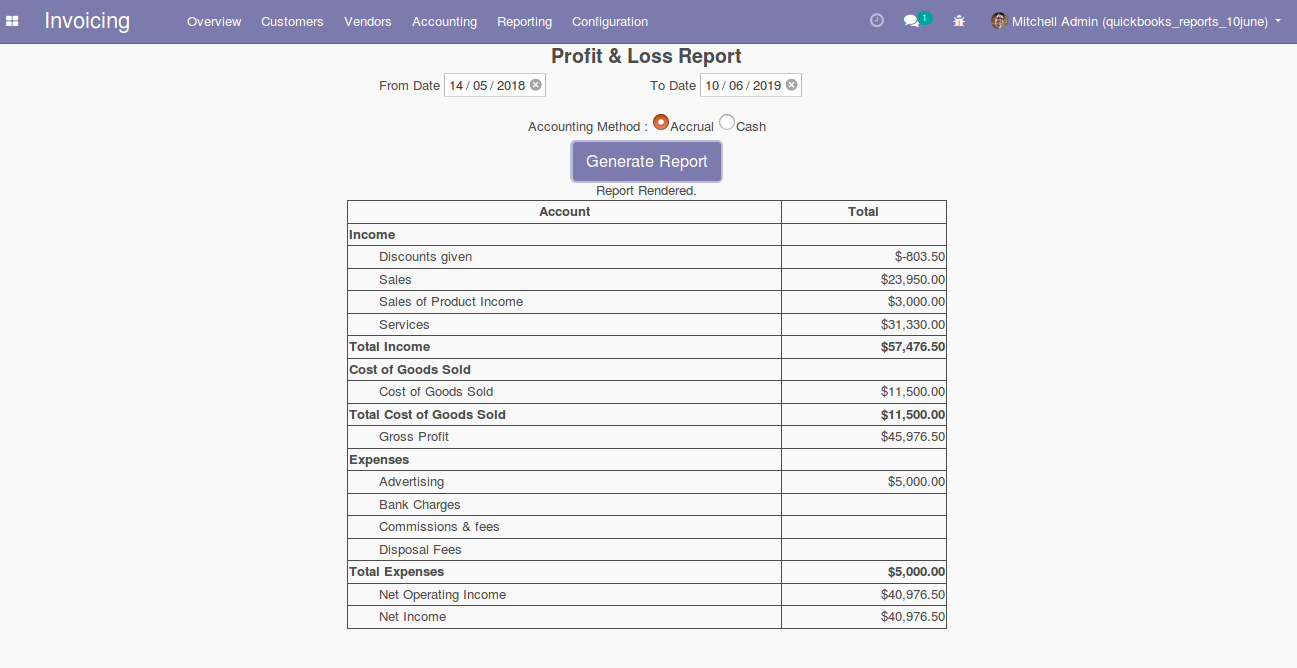
Task: Open the debug bug icon
Action: tap(959, 21)
